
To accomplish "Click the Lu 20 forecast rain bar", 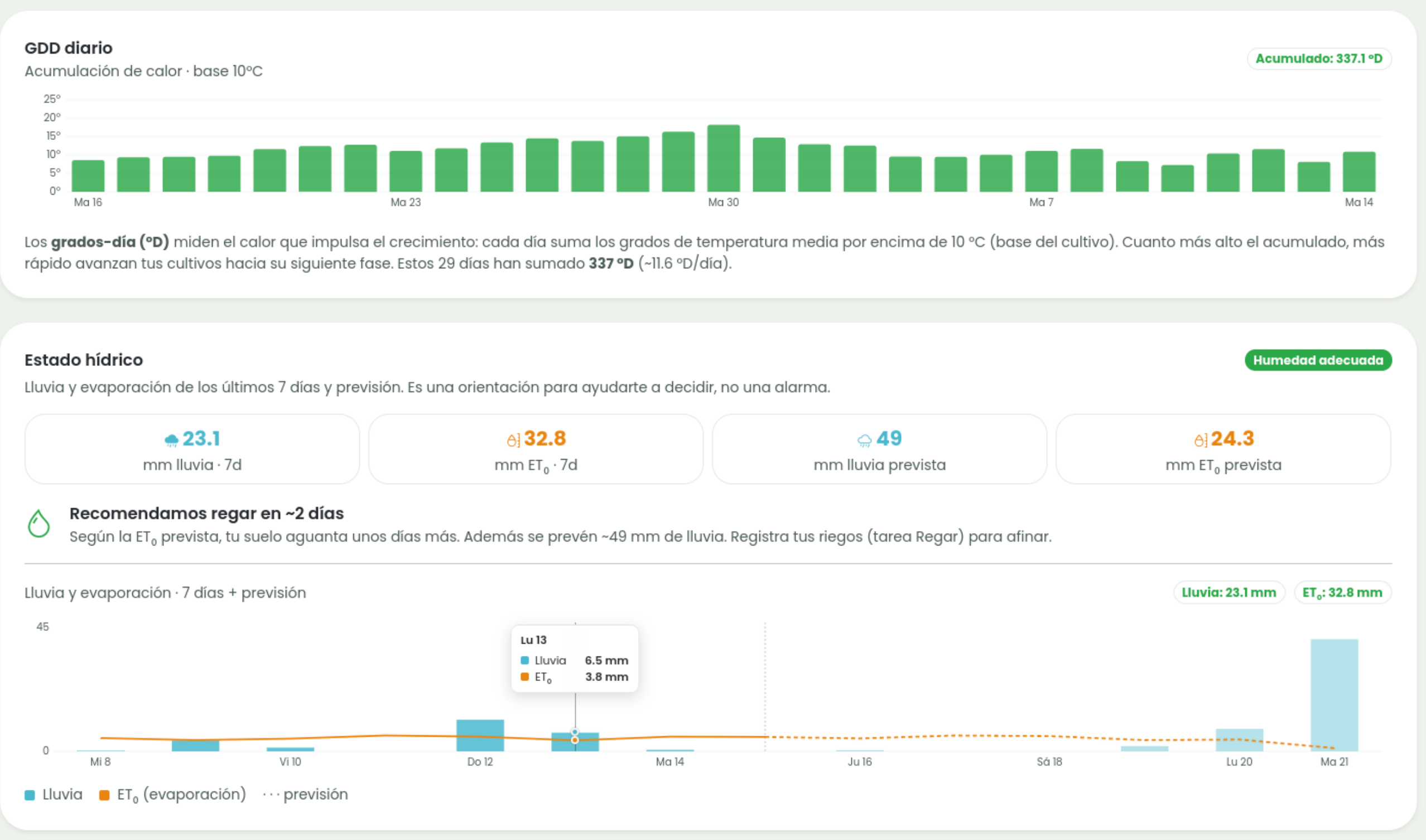I will click(x=1239, y=740).
